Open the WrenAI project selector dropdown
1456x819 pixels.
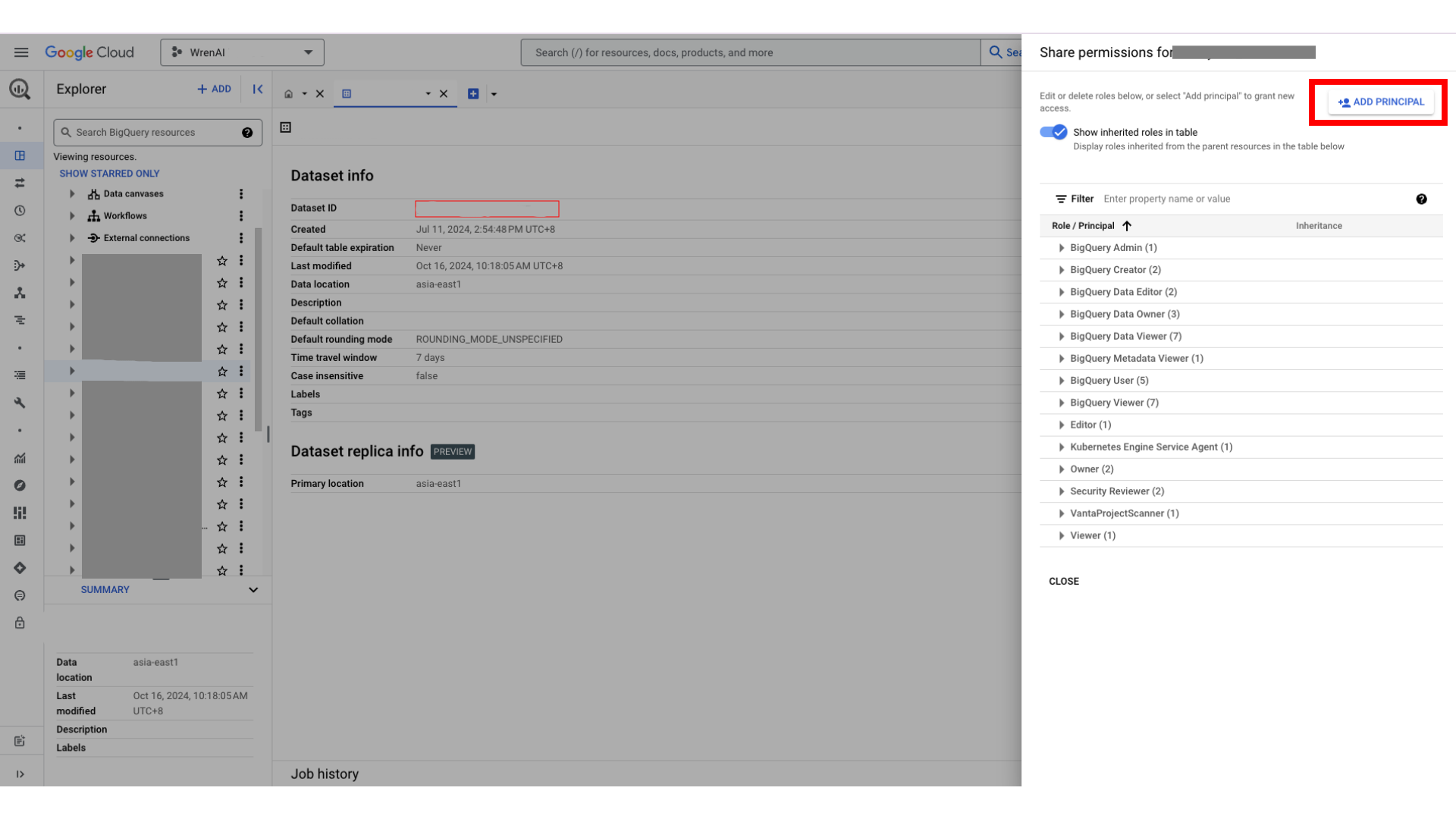pyautogui.click(x=242, y=52)
